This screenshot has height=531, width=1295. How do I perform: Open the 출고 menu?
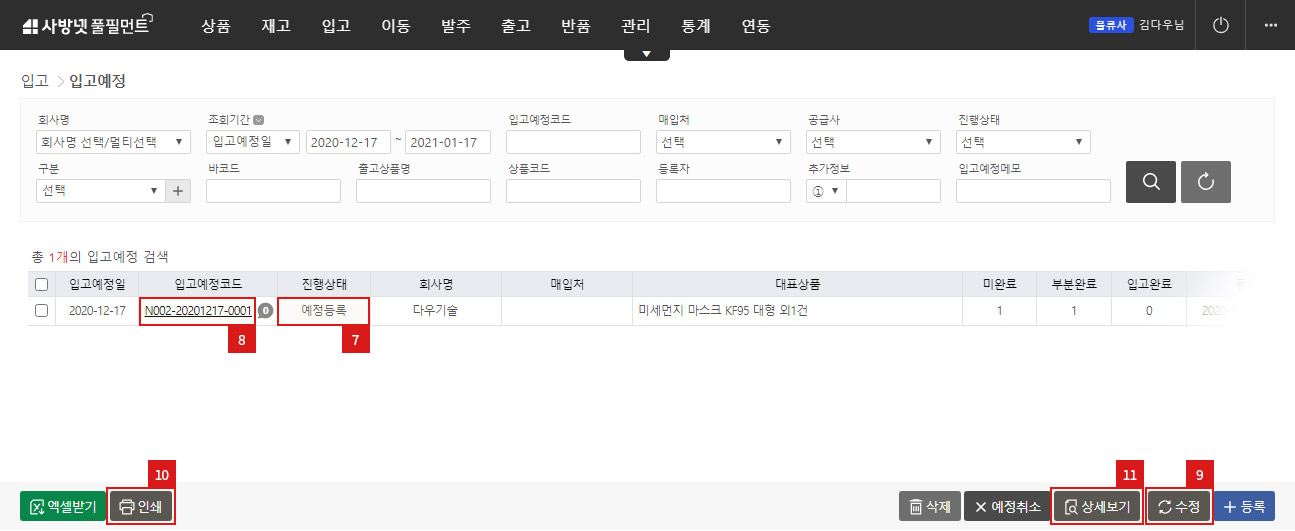[x=515, y=26]
